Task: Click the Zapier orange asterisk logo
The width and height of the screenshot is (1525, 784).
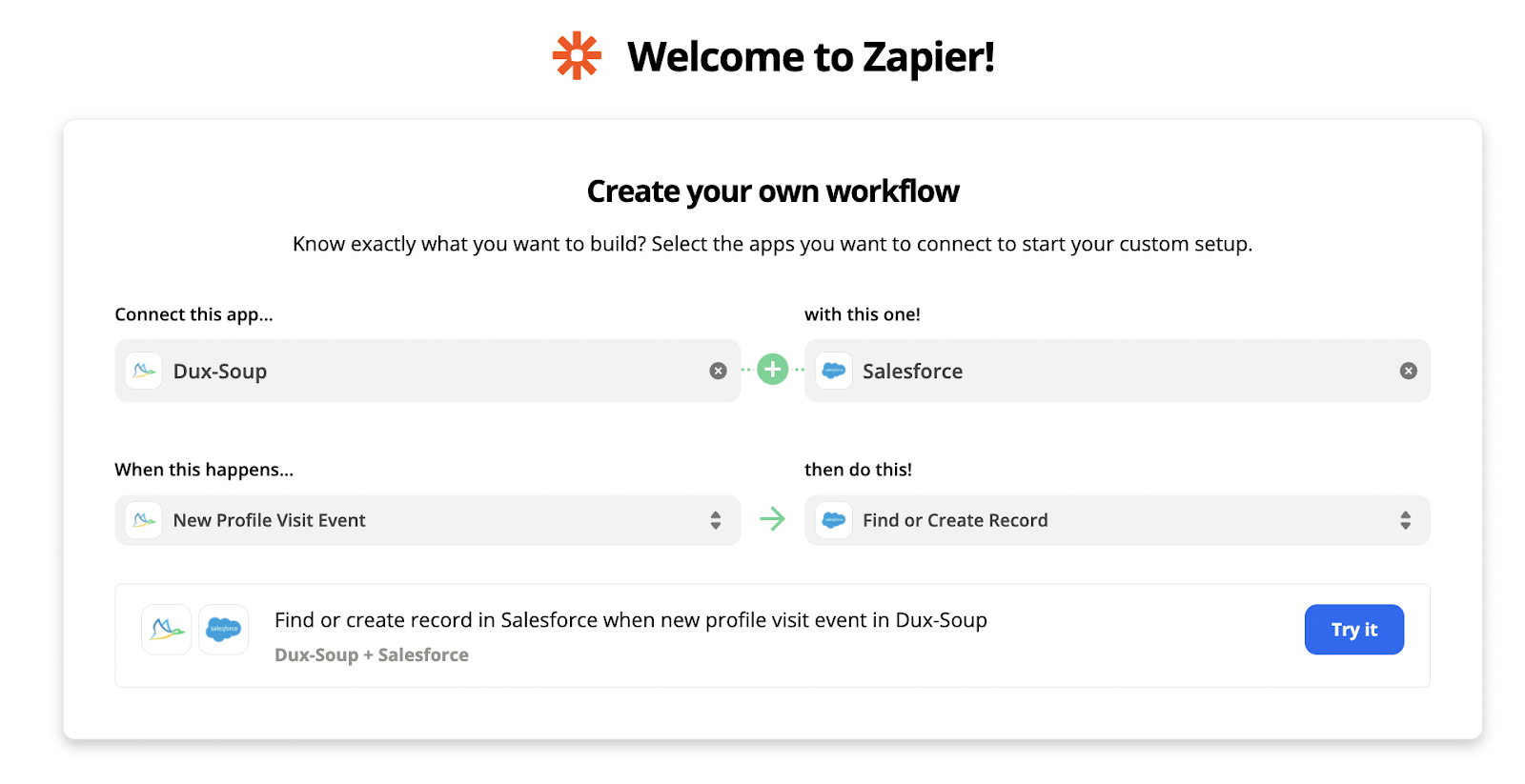Action: [x=577, y=56]
